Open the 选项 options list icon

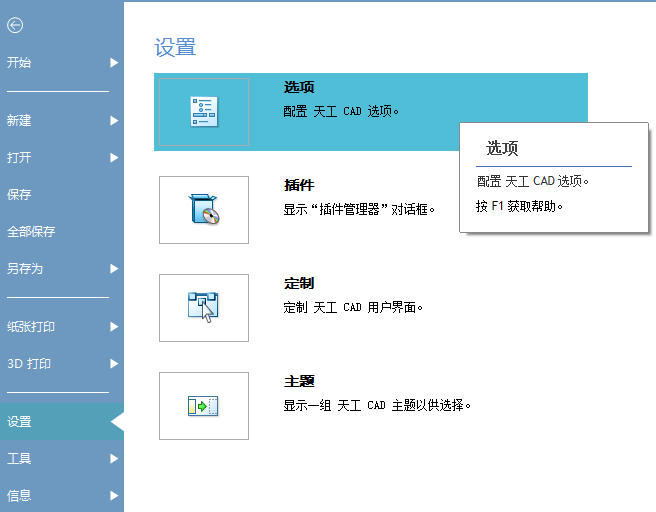pos(204,112)
